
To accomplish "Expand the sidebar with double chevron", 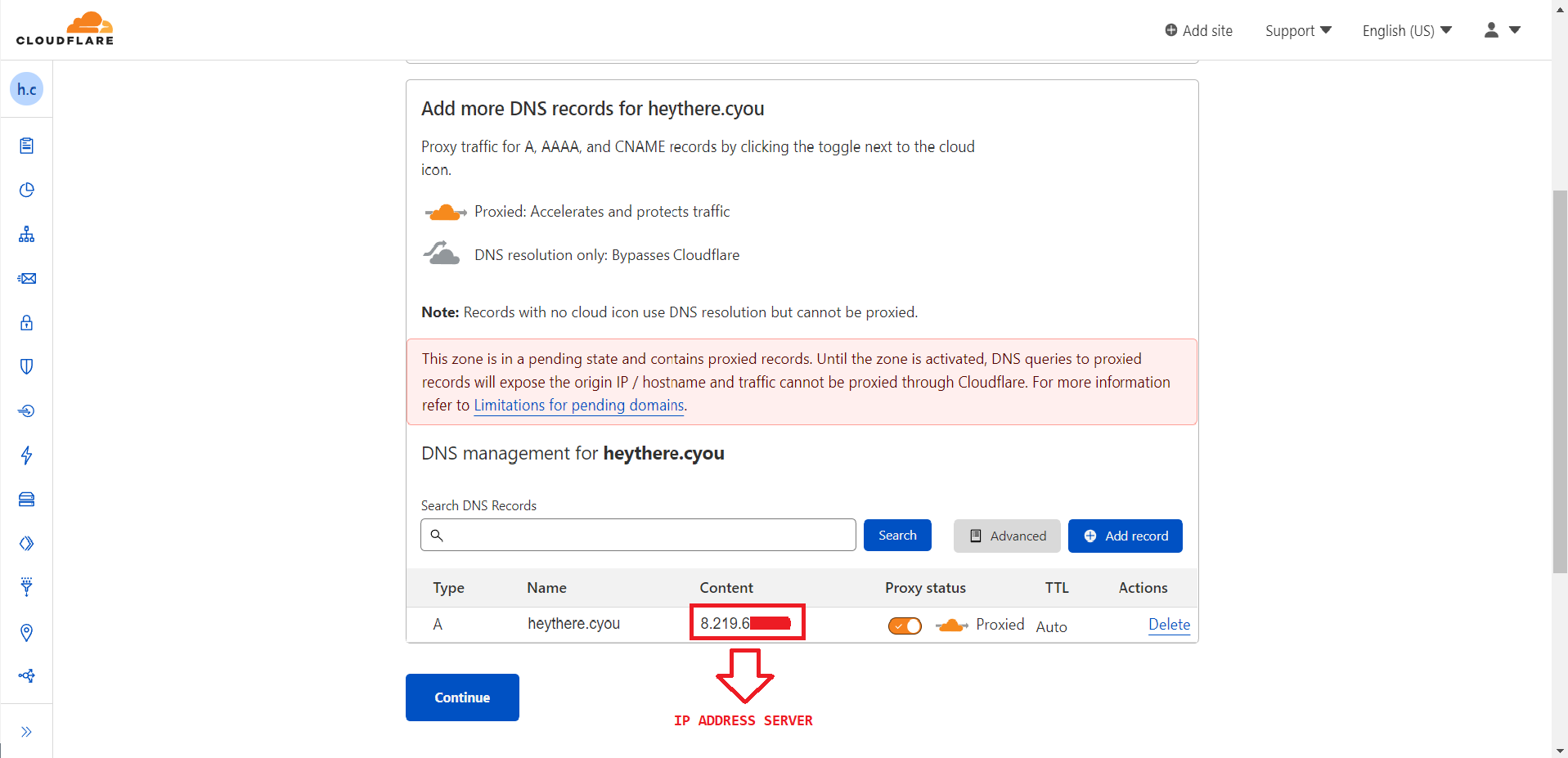I will pos(26,731).
